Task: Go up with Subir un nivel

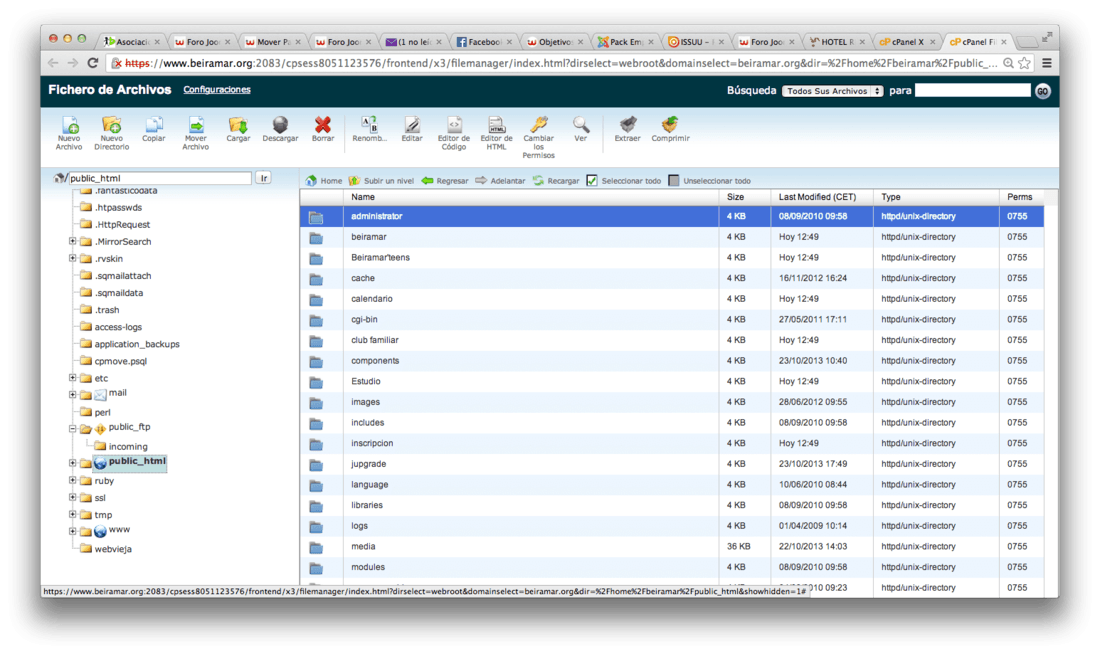Action: (x=382, y=180)
